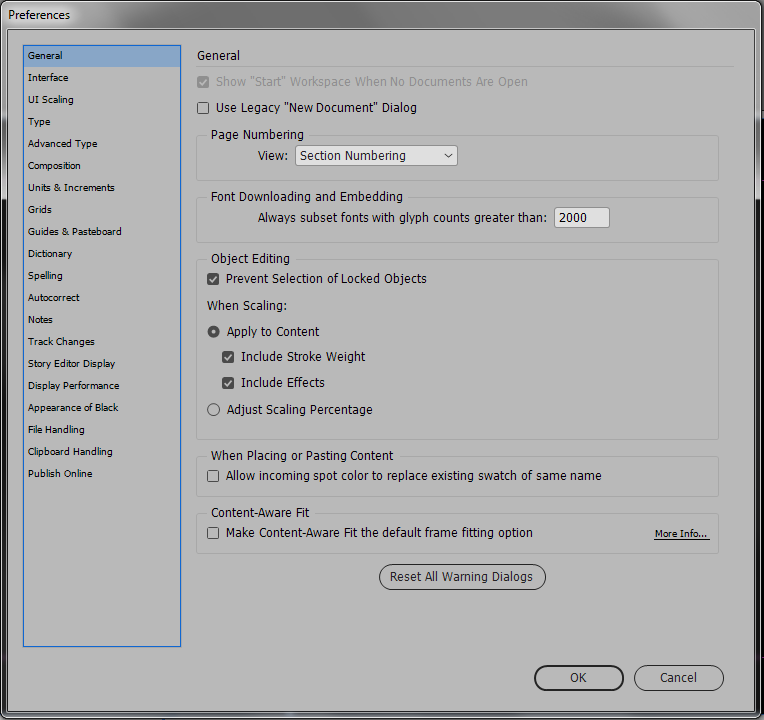Screen dimensions: 764x720
Task: Open Units & Increments preferences
Action: pyautogui.click(x=102, y=188)
